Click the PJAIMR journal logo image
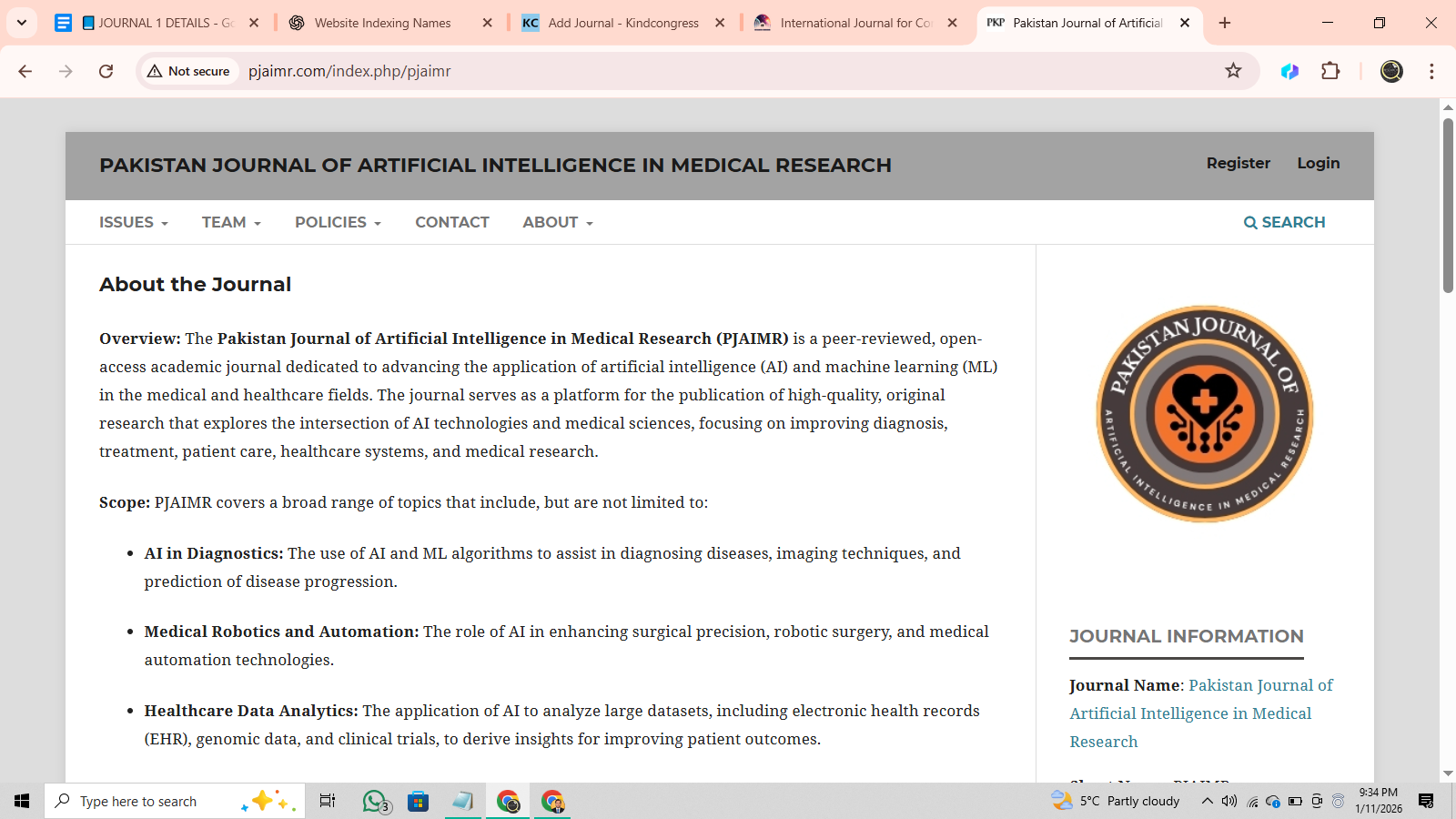 click(x=1204, y=414)
